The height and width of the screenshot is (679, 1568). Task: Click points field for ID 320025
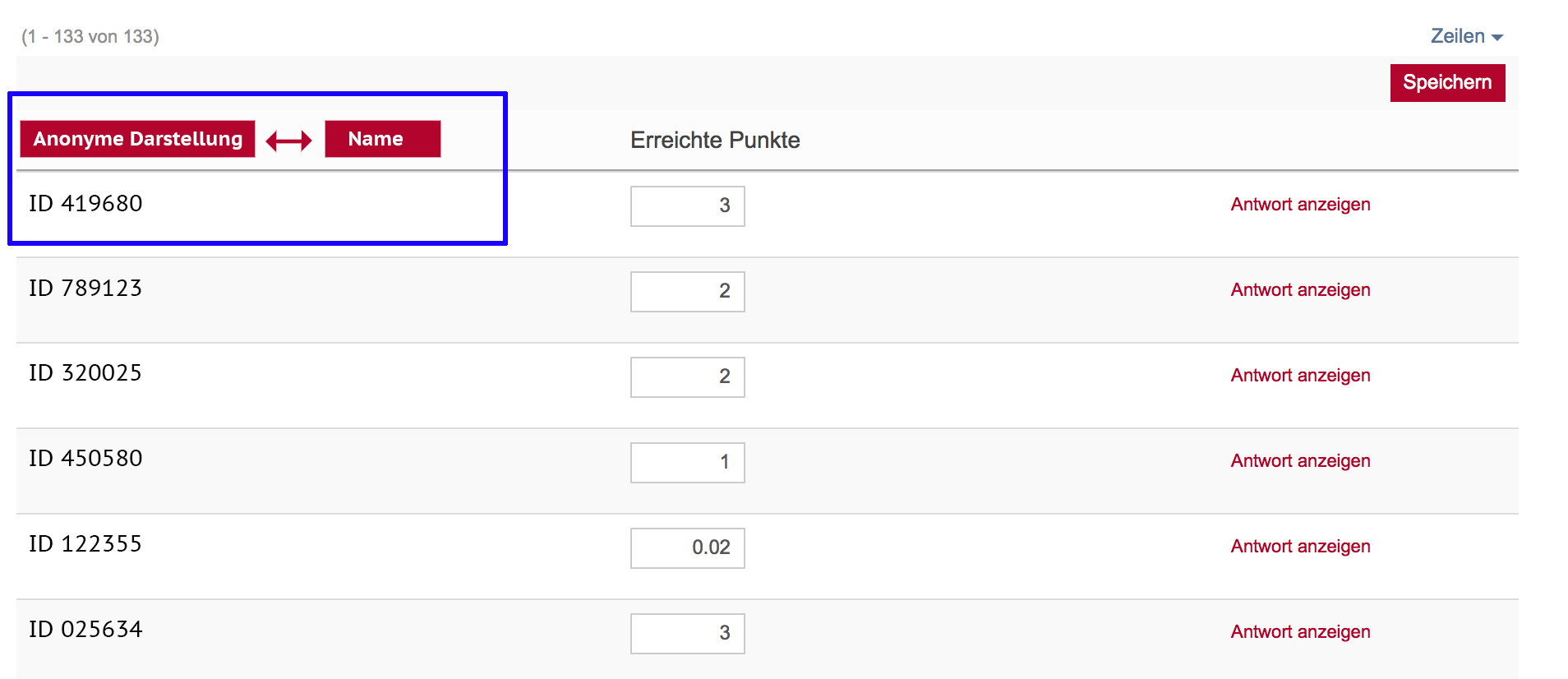click(x=687, y=376)
